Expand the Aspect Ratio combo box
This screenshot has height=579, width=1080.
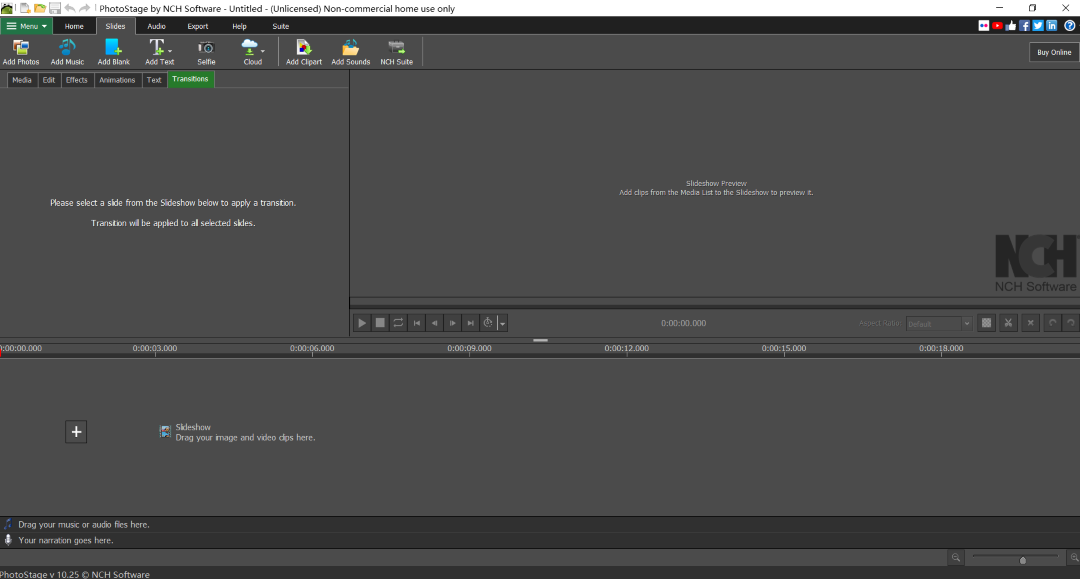966,323
